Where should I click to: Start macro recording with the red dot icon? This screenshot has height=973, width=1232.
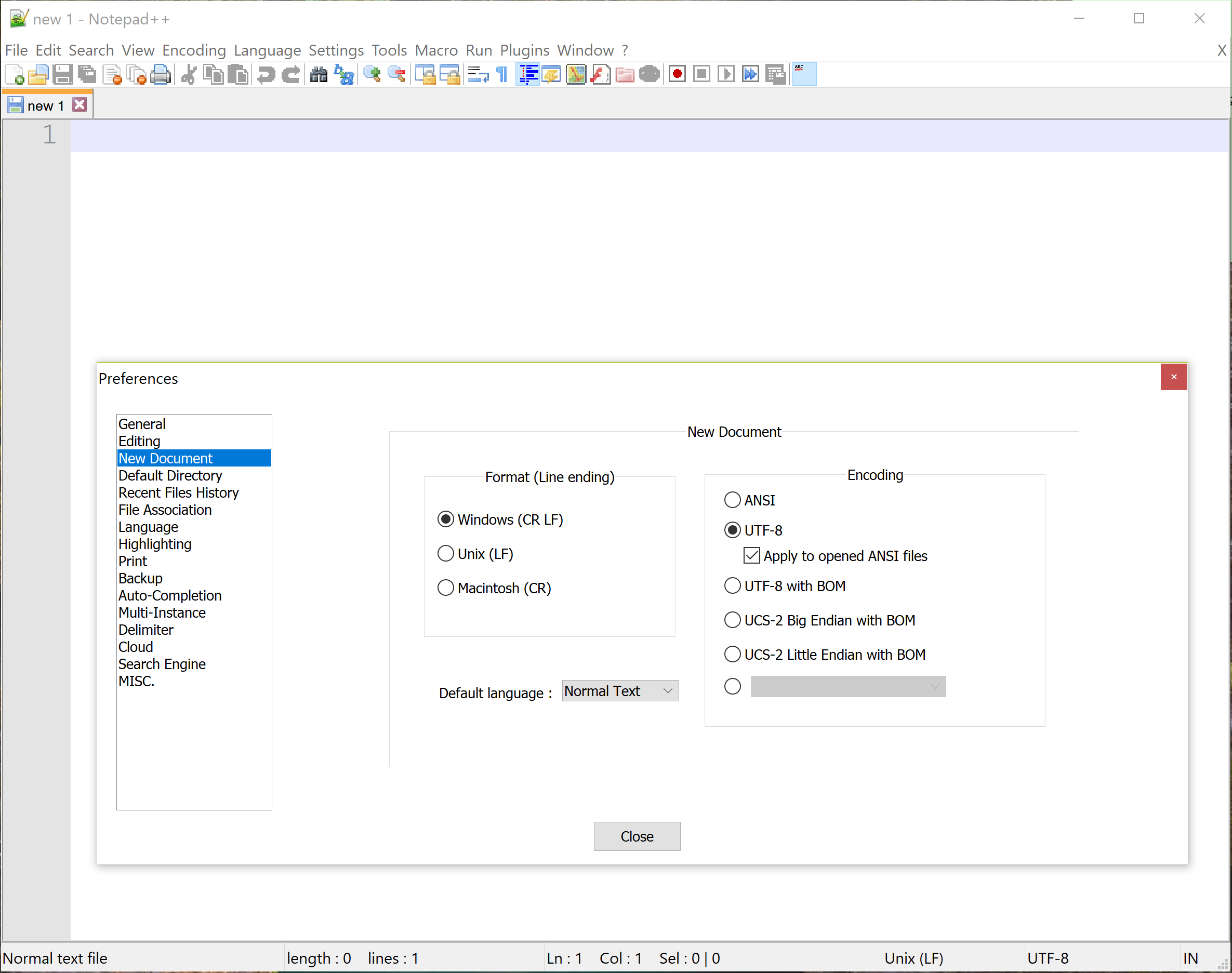(677, 75)
